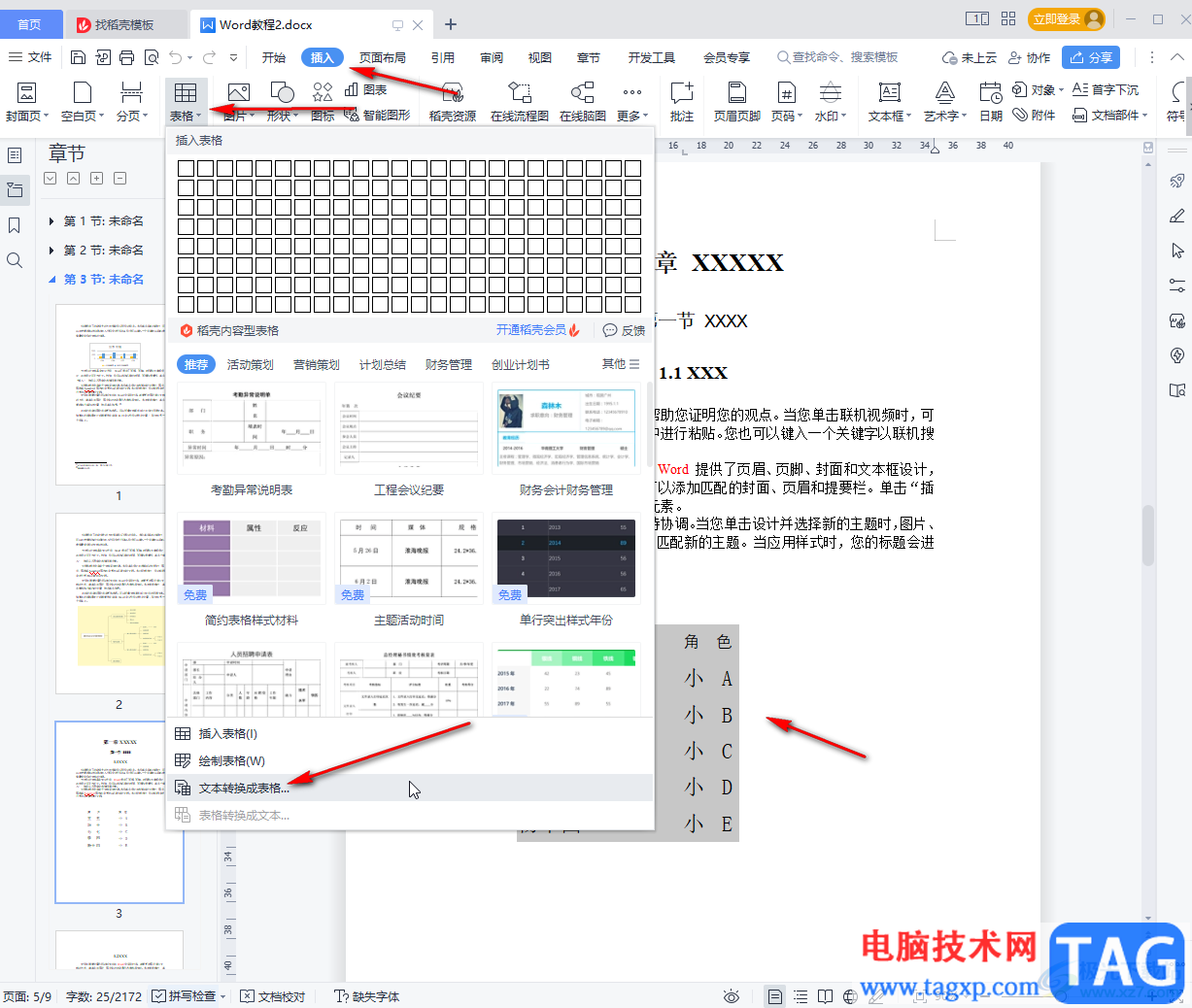Click the 分享 share button

pyautogui.click(x=1091, y=57)
